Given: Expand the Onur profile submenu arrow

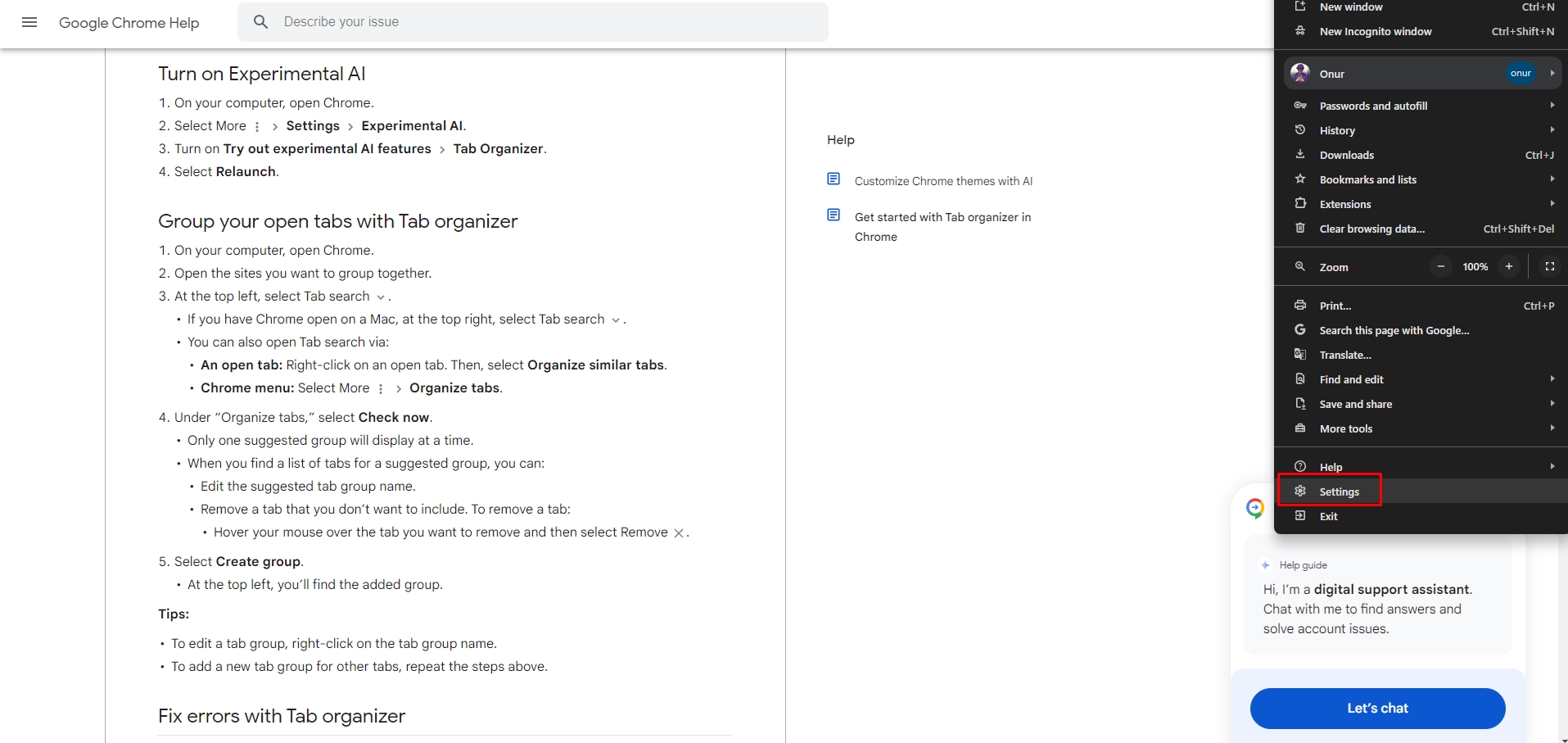Looking at the screenshot, I should pos(1552,73).
